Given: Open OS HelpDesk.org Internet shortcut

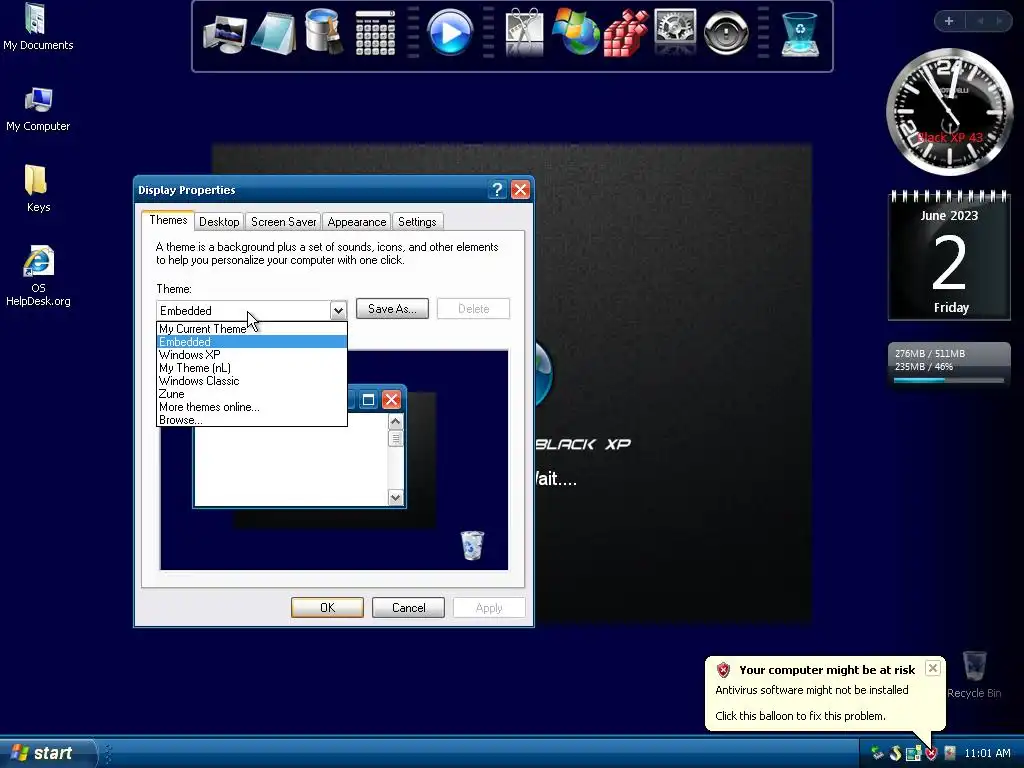Looking at the screenshot, I should pyautogui.click(x=38, y=276).
